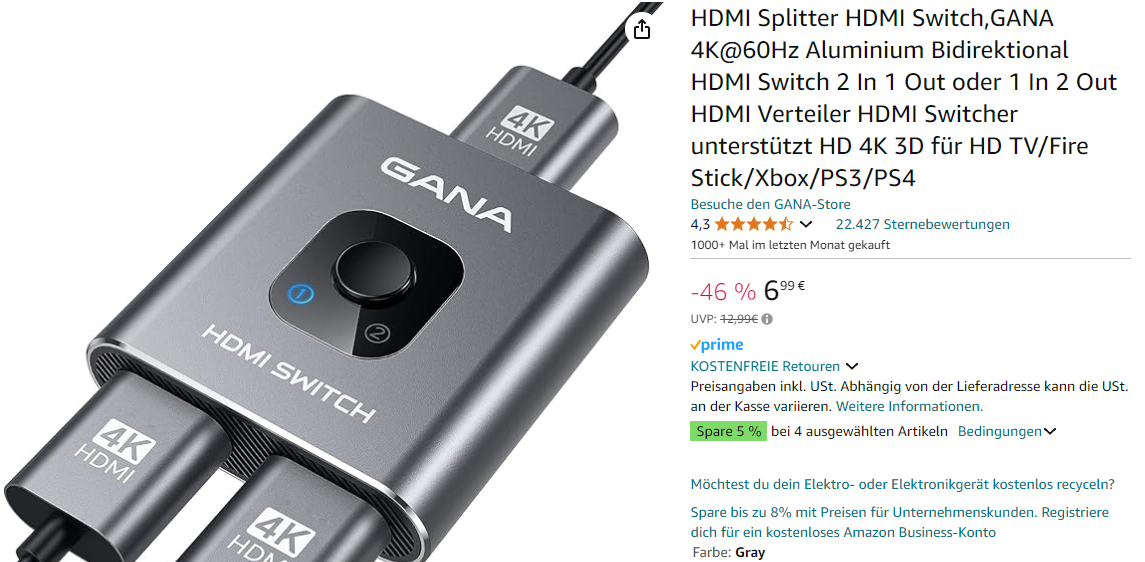The width and height of the screenshot is (1145, 562).
Task: Click the GANA logo on product photo
Action: tap(445, 192)
